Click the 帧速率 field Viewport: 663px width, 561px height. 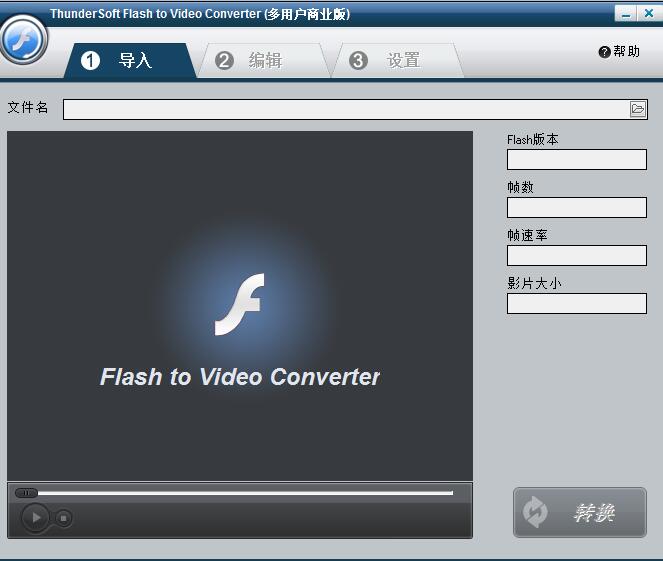pyautogui.click(x=577, y=255)
